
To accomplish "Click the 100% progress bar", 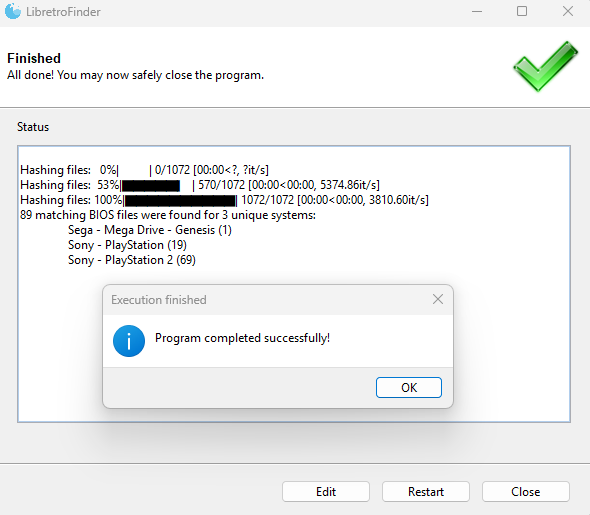I will pyautogui.click(x=180, y=201).
